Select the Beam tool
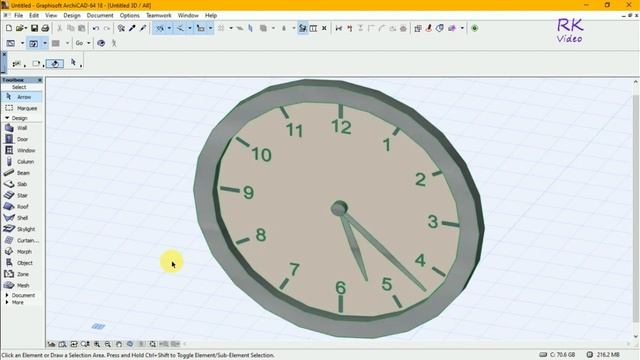Image resolution: width=640 pixels, height=360 pixels. pyautogui.click(x=22, y=173)
